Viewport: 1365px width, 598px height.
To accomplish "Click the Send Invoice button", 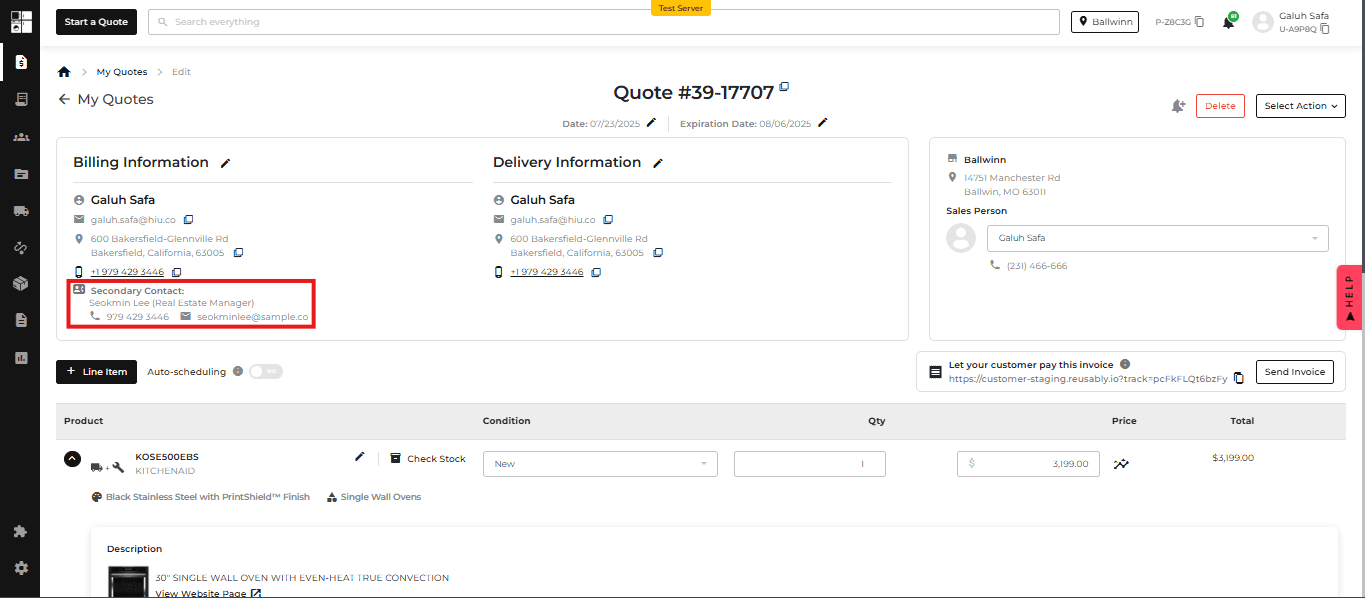I will pos(1295,372).
